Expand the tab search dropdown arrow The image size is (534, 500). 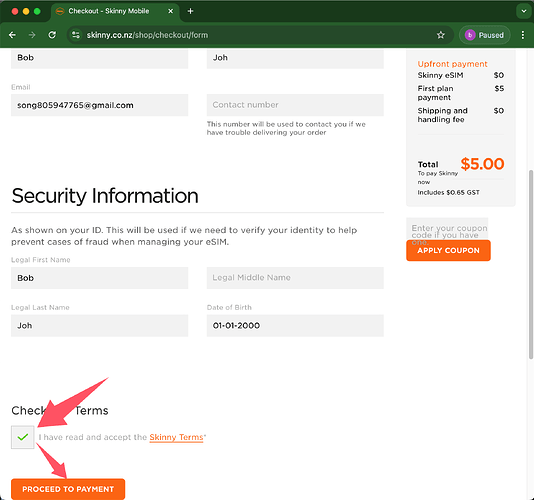523,11
